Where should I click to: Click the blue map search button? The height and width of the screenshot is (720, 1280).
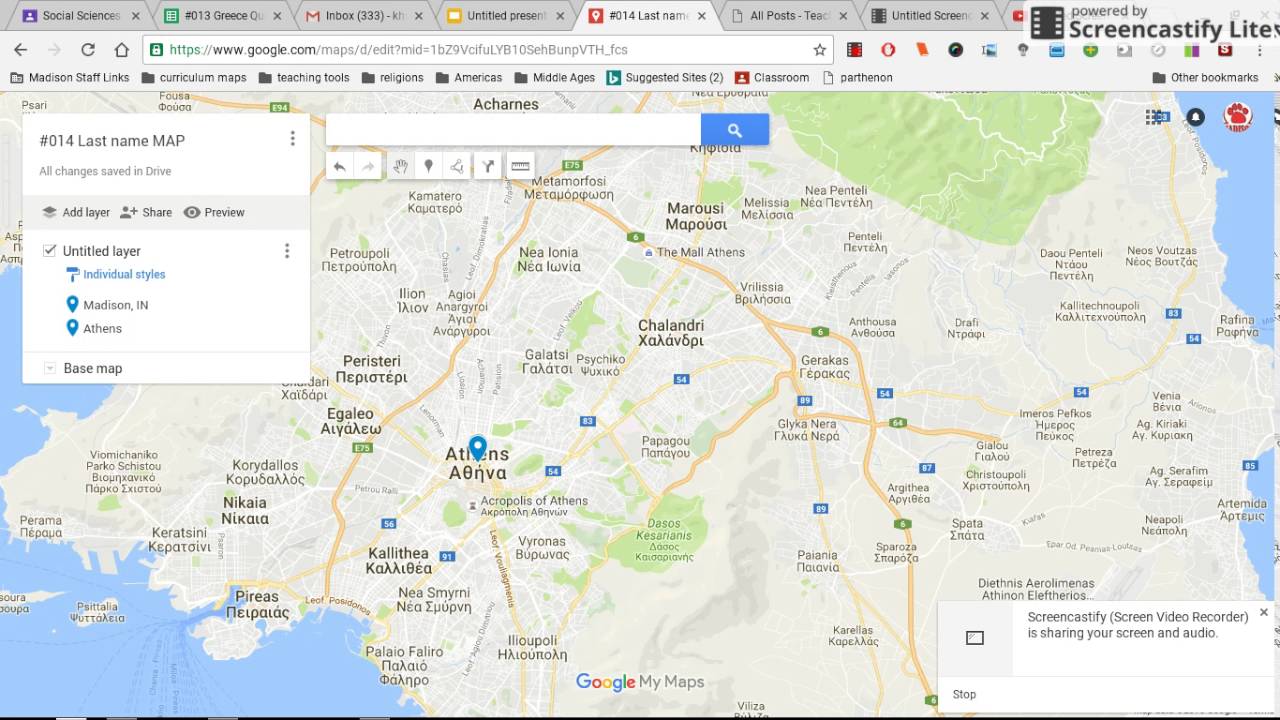[735, 130]
